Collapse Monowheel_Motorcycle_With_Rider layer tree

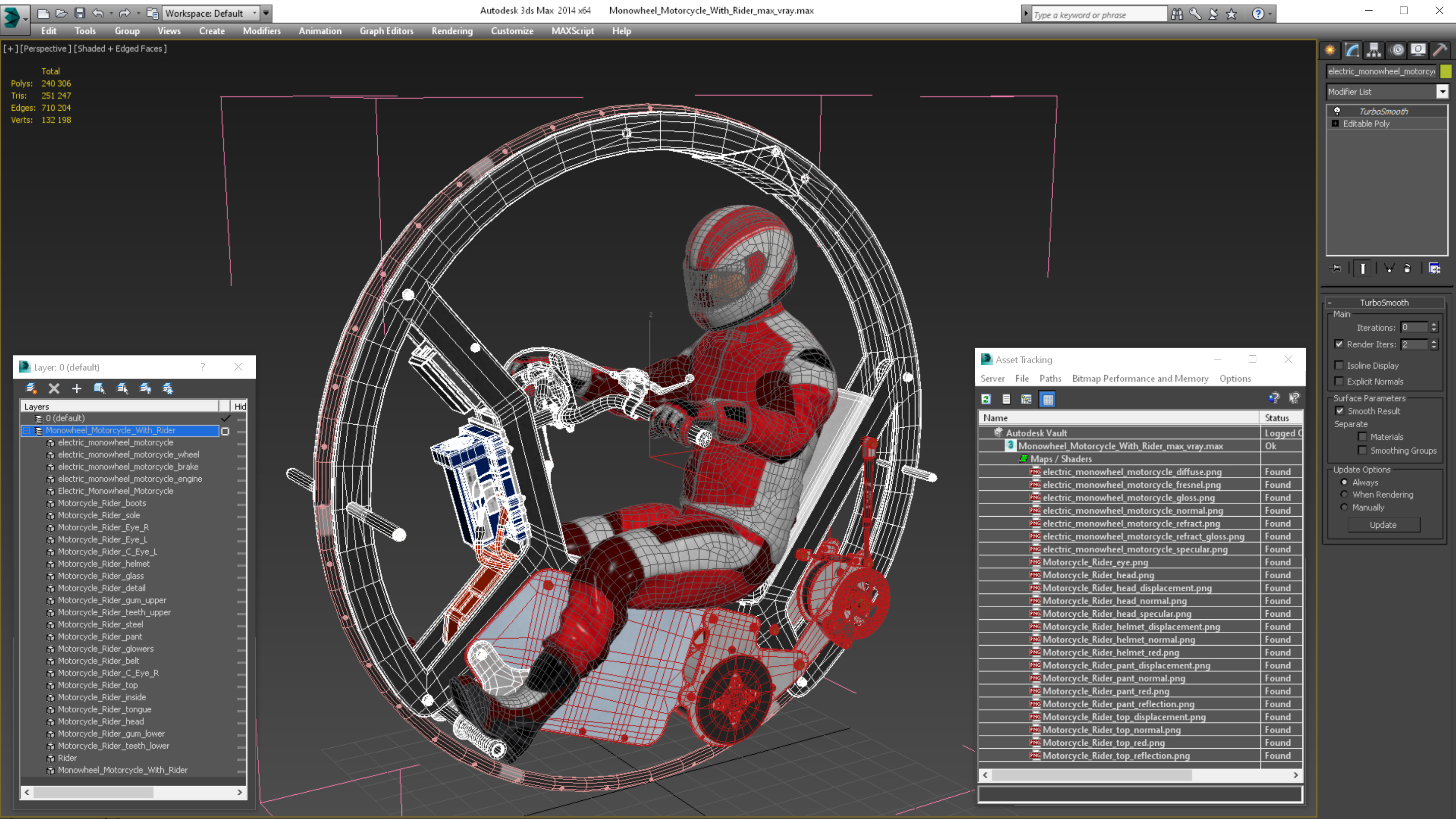click(27, 430)
